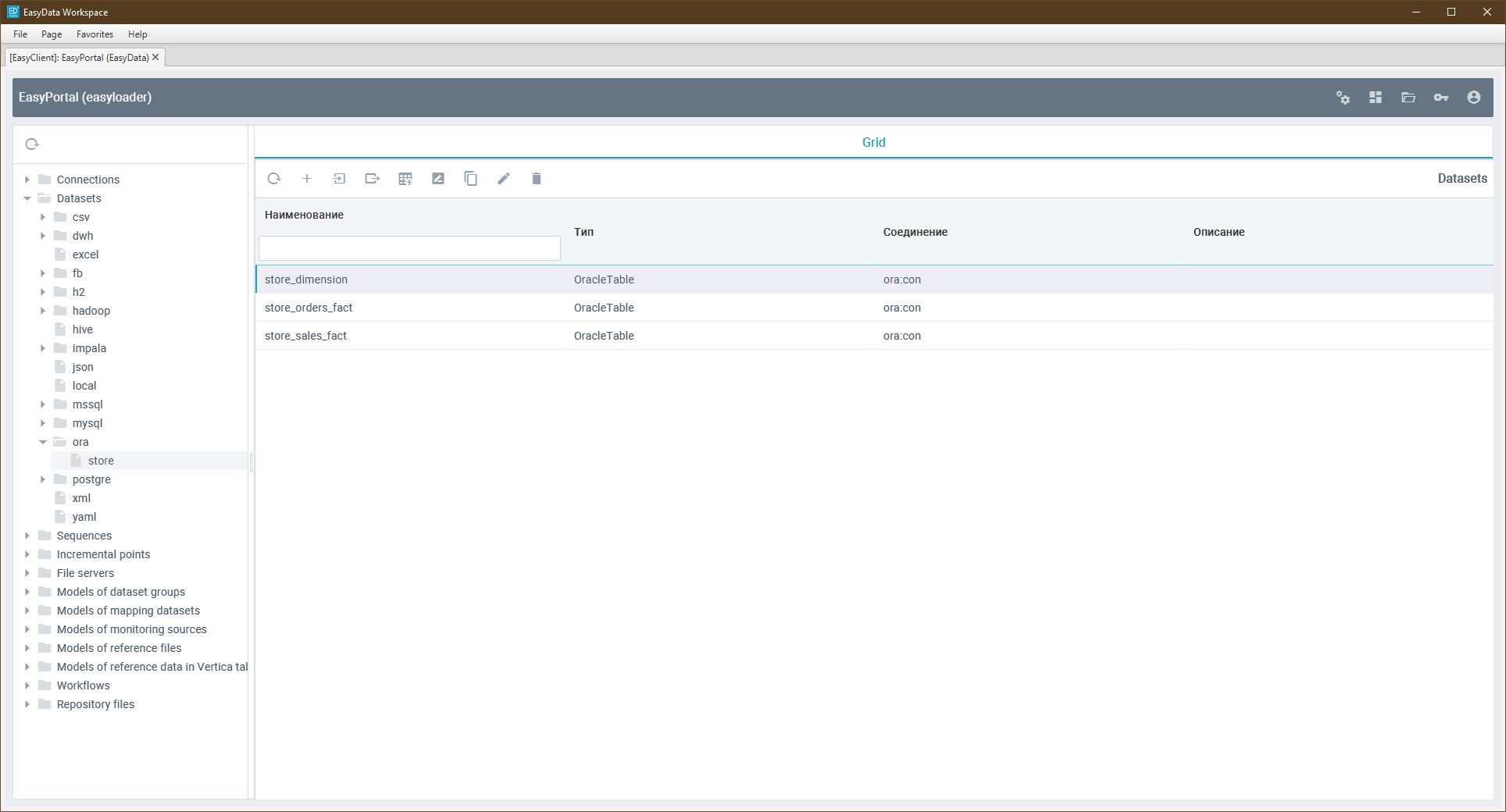The width and height of the screenshot is (1506, 812).
Task: Expand the fb folder
Action: 43,273
